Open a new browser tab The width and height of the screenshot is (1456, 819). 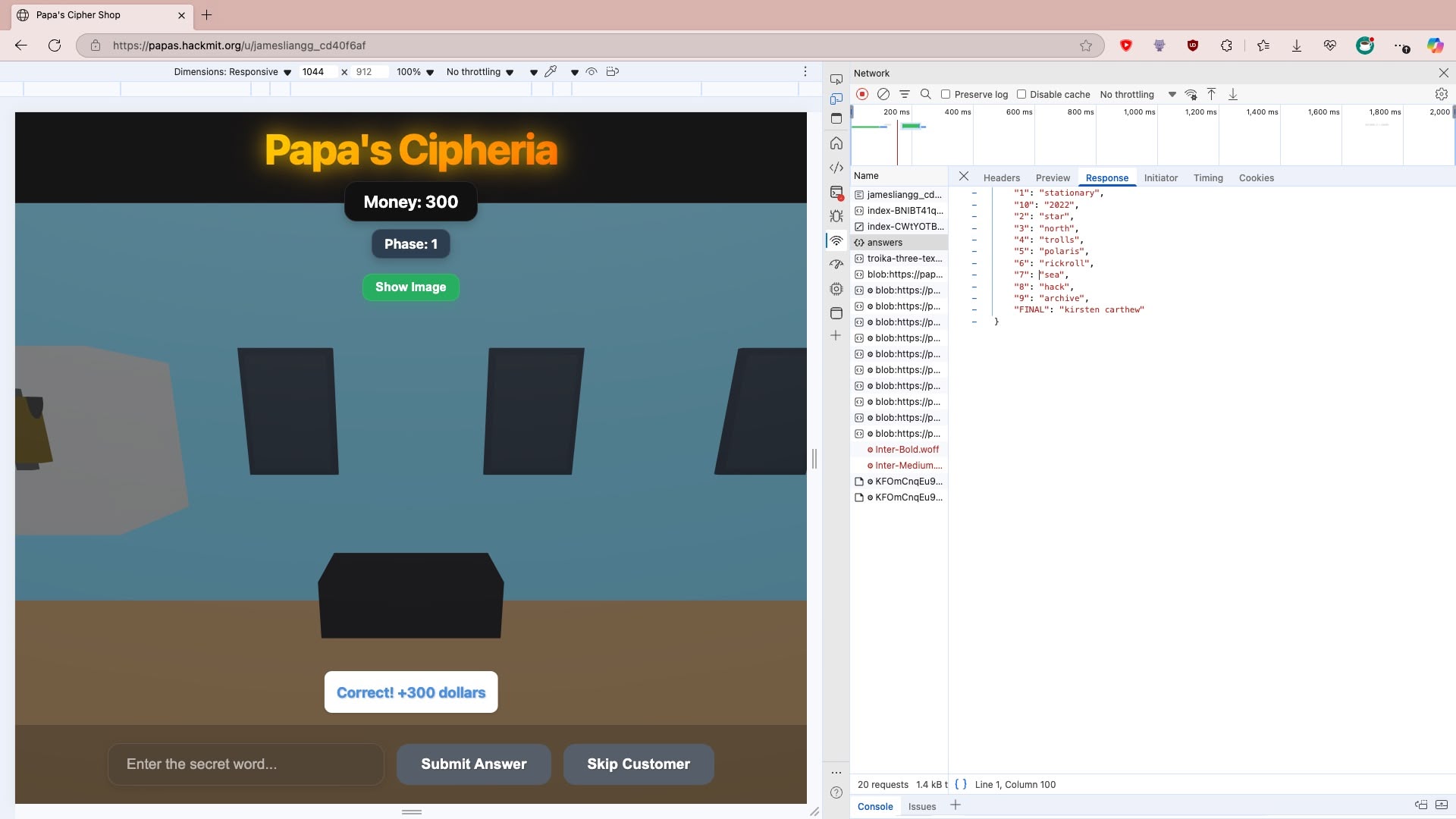tap(206, 15)
